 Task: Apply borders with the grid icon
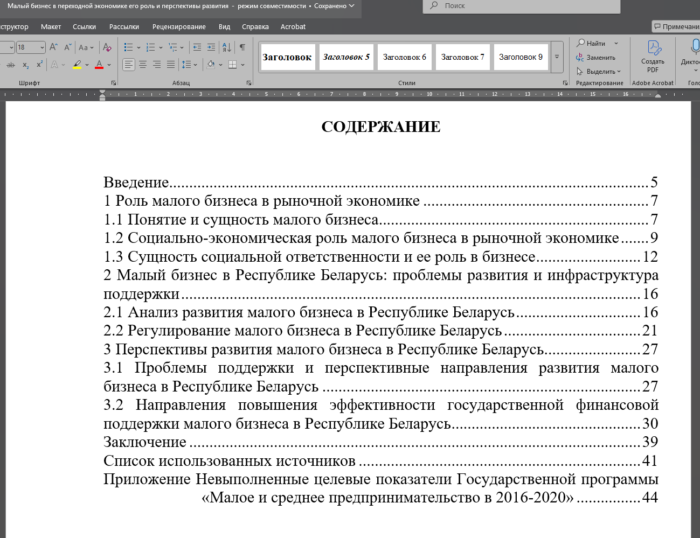pos(233,65)
